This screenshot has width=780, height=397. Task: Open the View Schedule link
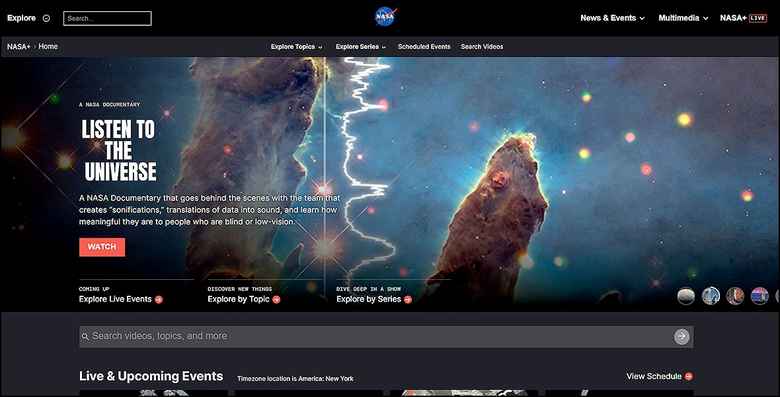click(654, 376)
